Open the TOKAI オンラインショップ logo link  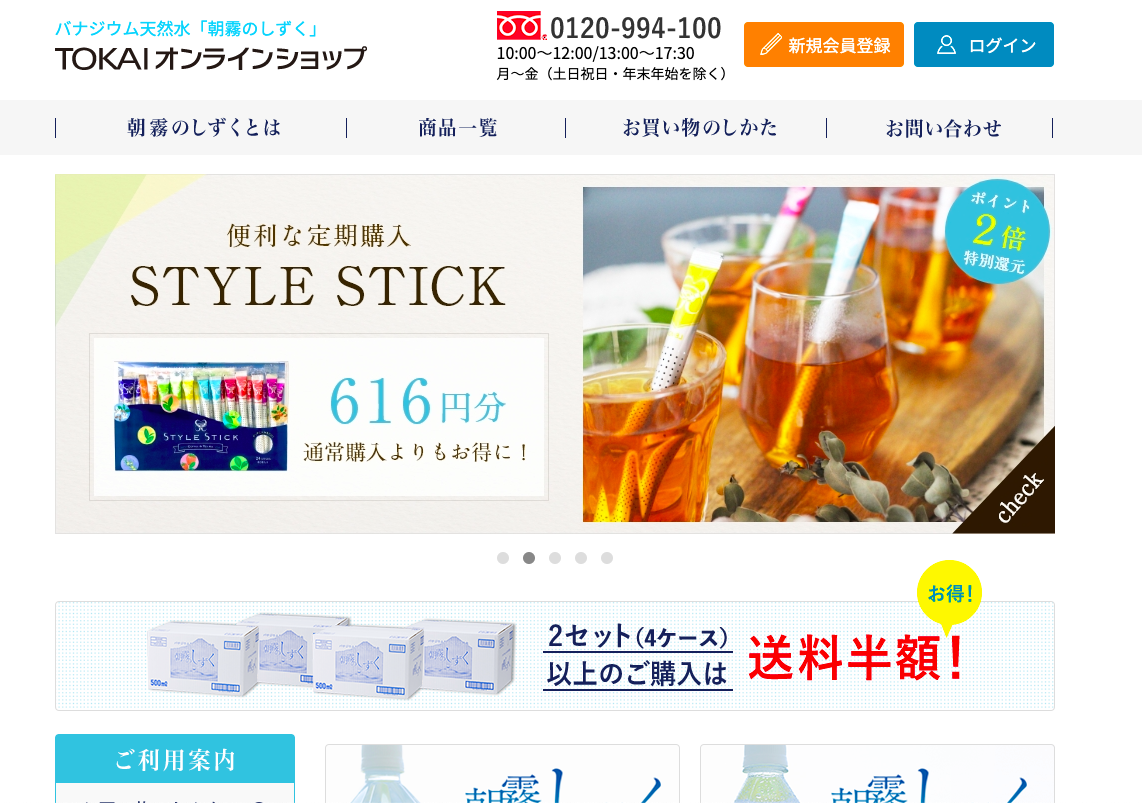[210, 58]
